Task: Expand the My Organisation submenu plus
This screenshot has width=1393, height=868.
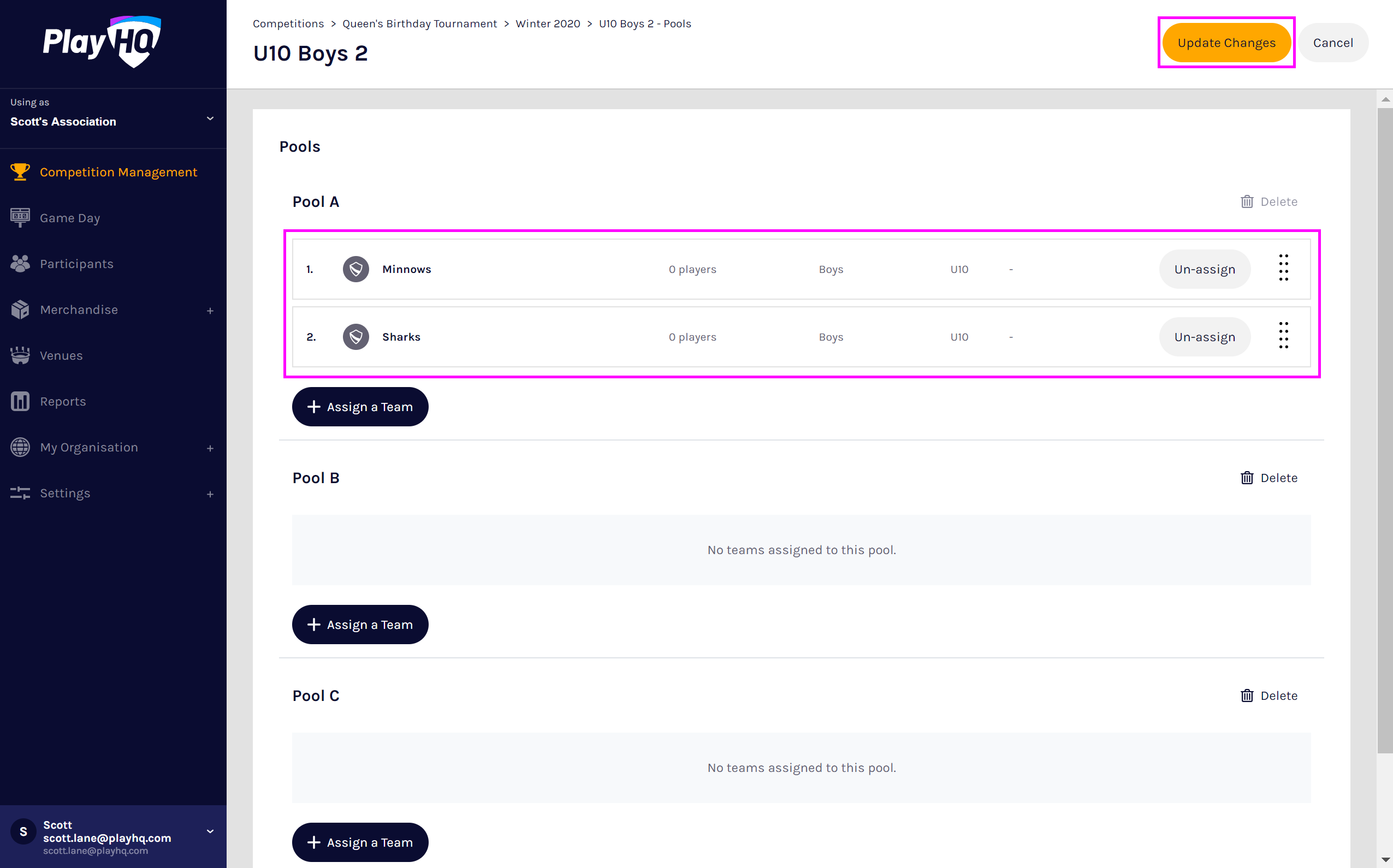Action: click(210, 448)
